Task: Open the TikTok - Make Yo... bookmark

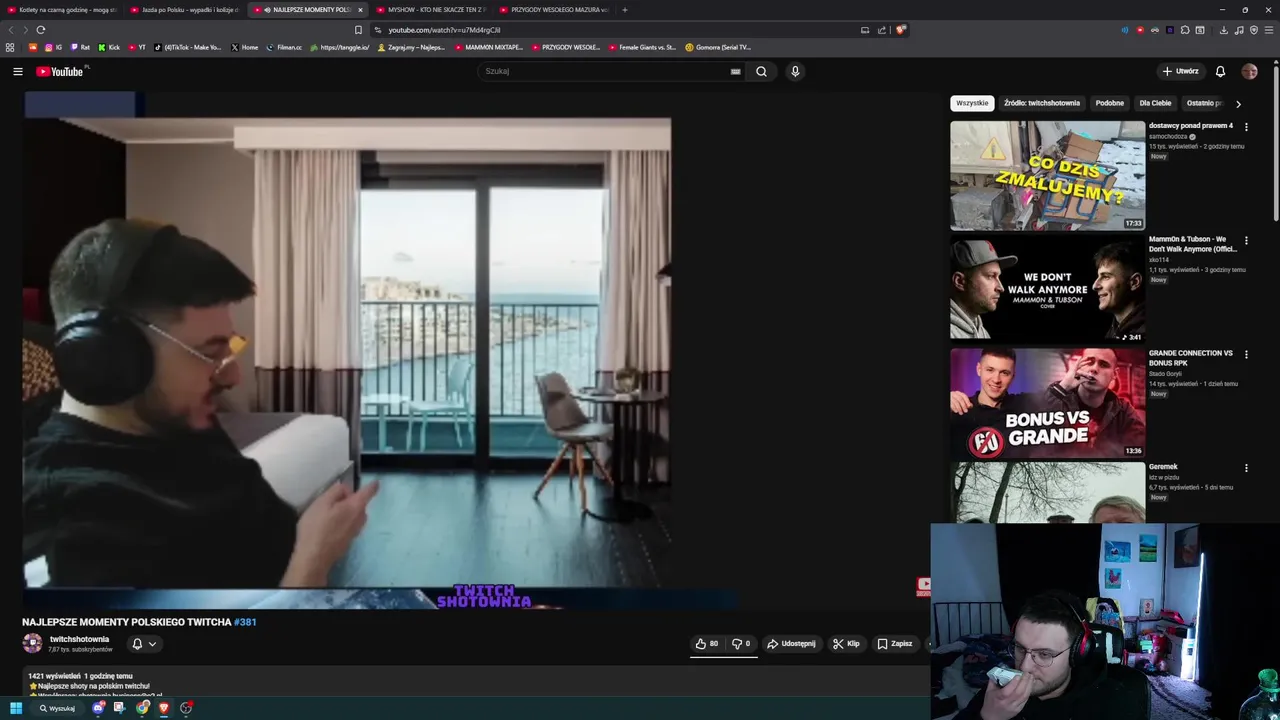Action: tap(187, 47)
